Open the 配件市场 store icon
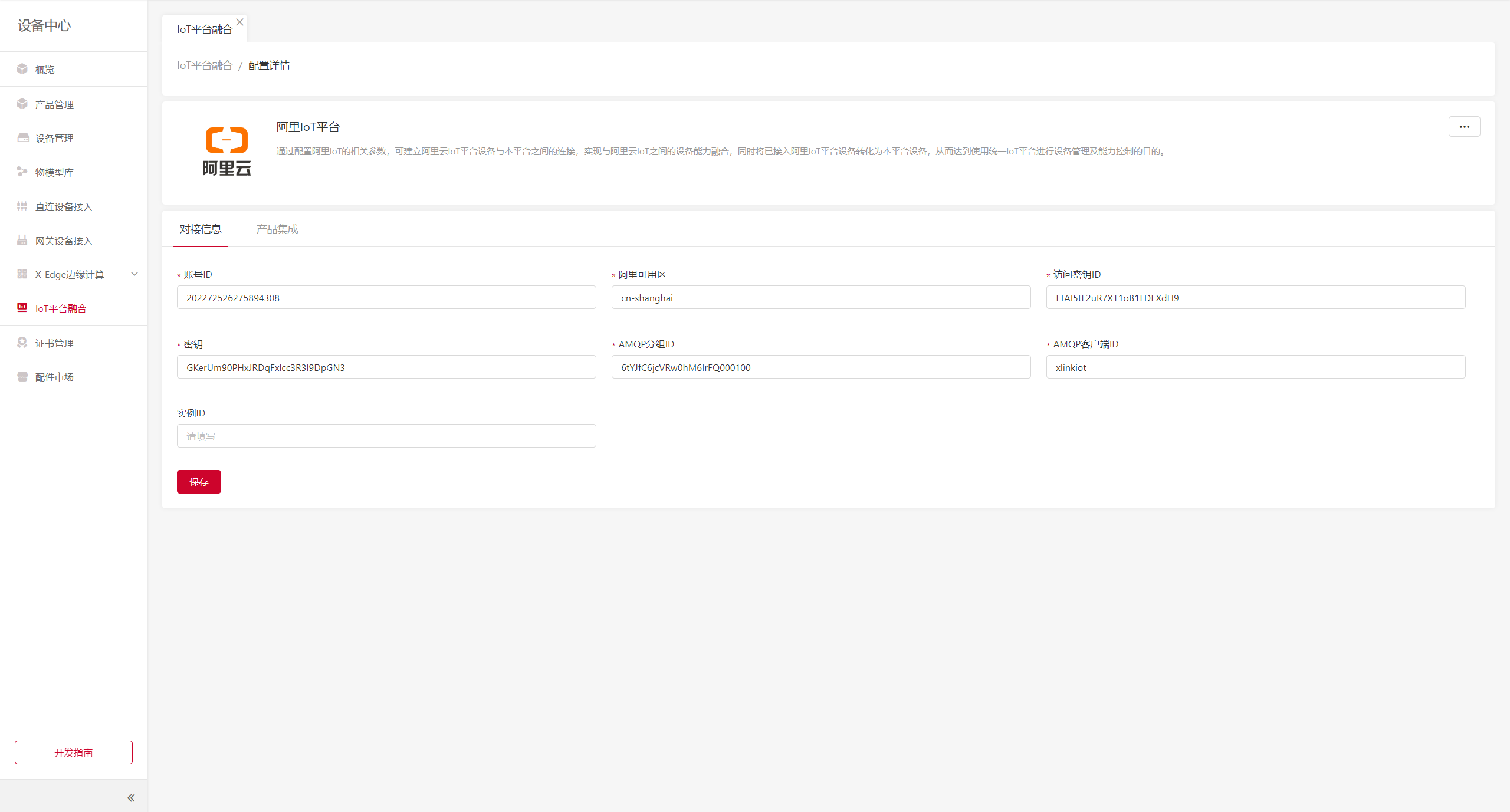 pos(22,376)
